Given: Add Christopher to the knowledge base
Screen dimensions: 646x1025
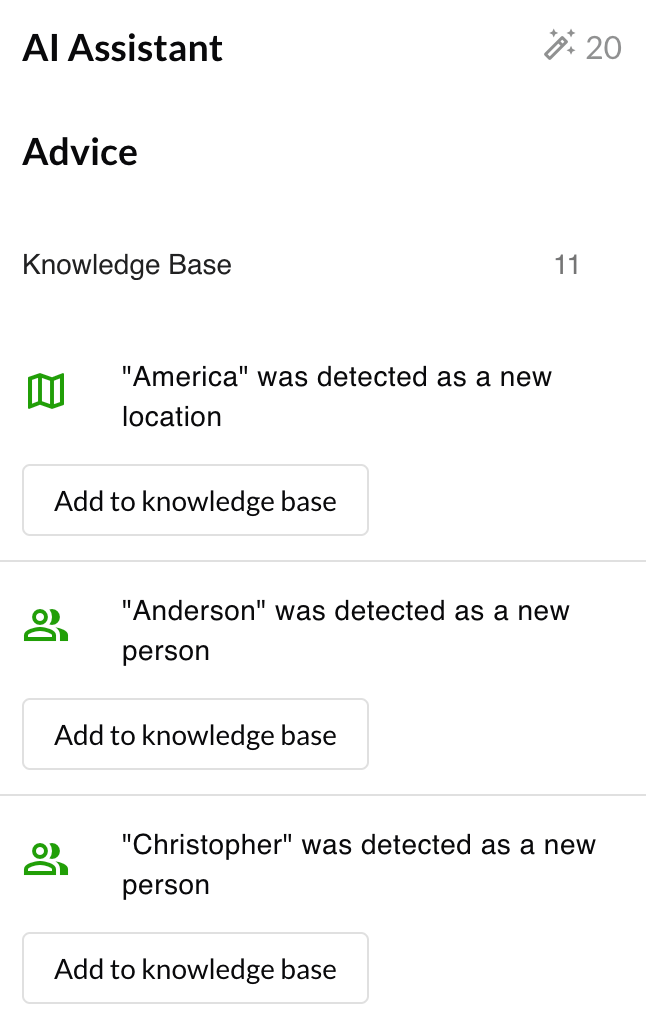Looking at the screenshot, I should (x=196, y=969).
